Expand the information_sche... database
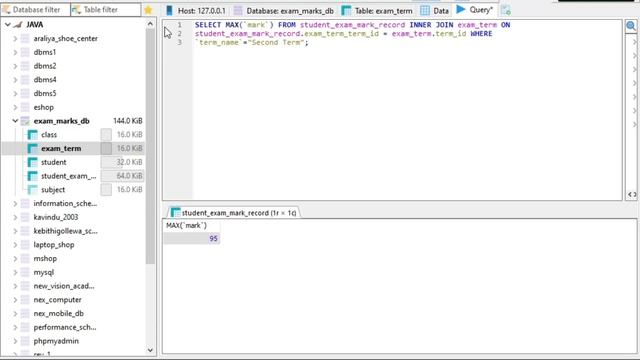 15,203
